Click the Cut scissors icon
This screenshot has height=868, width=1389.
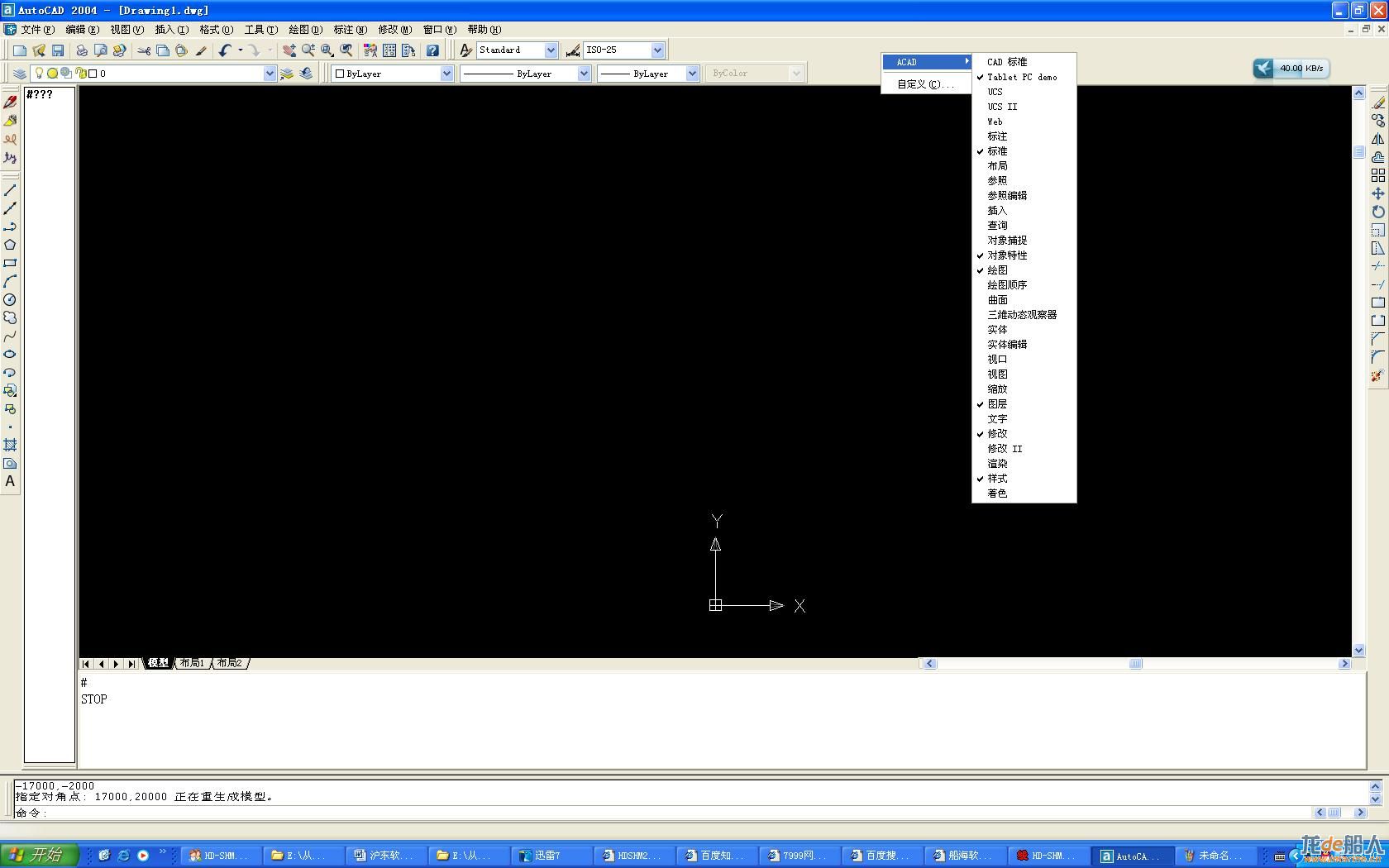[144, 50]
